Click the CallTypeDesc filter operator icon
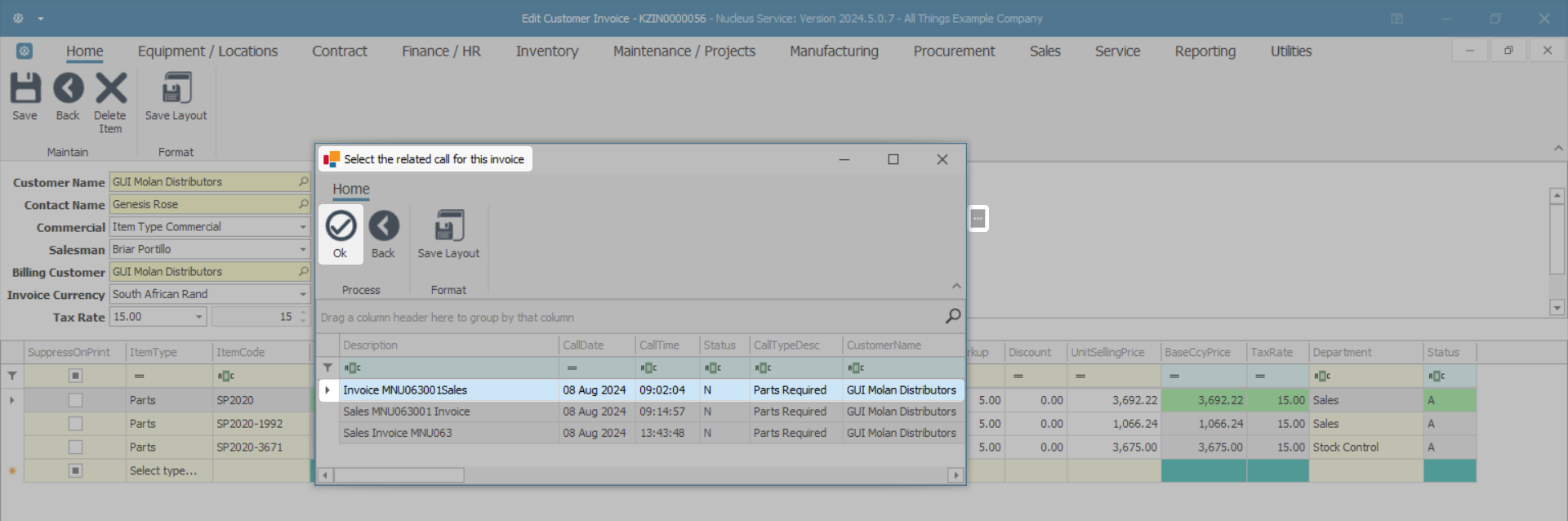Image resolution: width=1568 pixels, height=521 pixels. 763,367
